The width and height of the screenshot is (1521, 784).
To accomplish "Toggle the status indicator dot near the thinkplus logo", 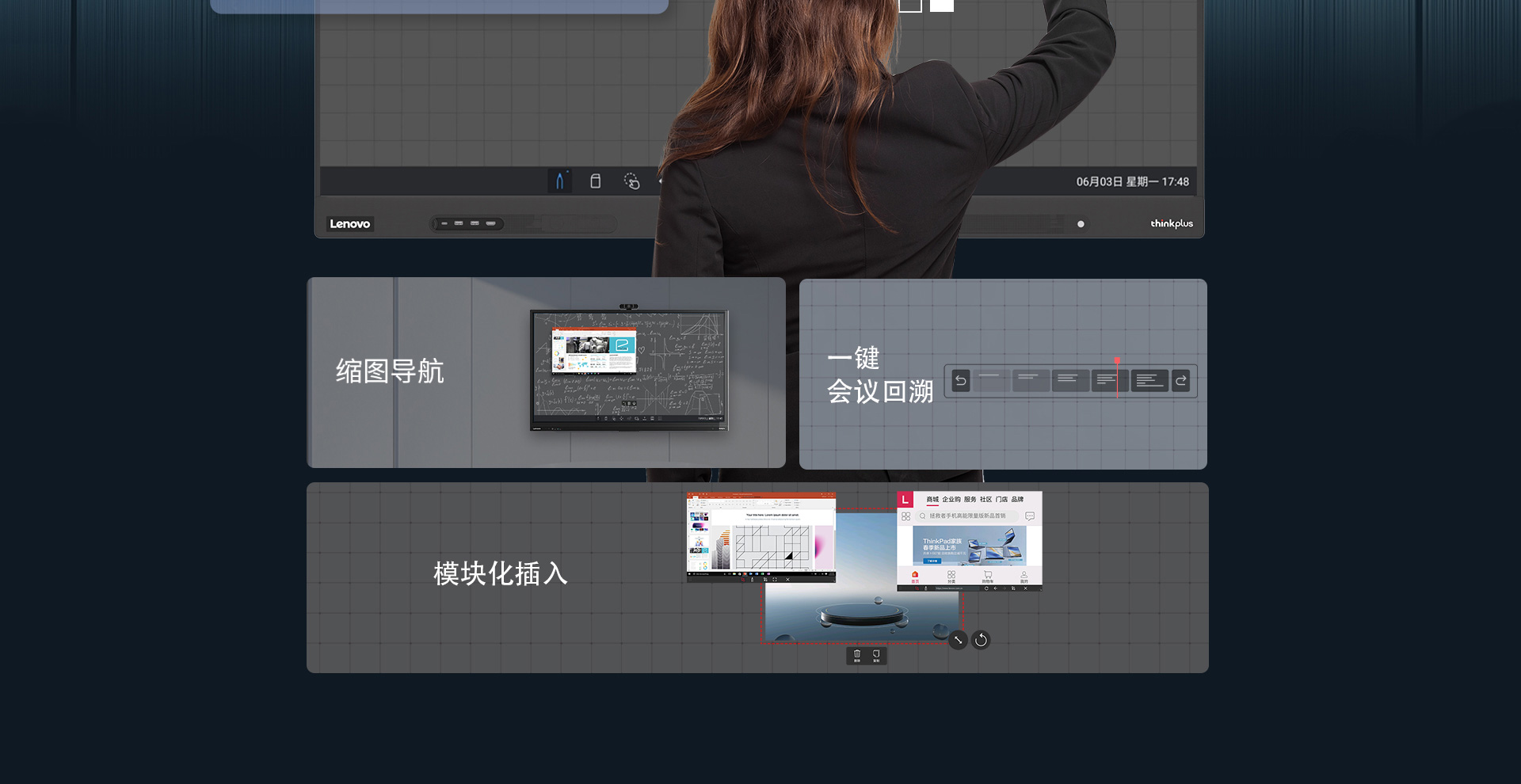I will [1079, 224].
